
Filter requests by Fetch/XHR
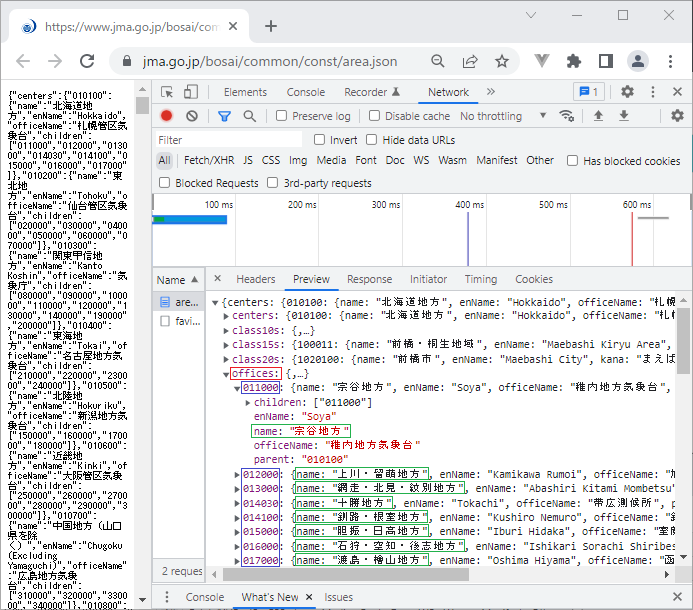click(x=209, y=160)
